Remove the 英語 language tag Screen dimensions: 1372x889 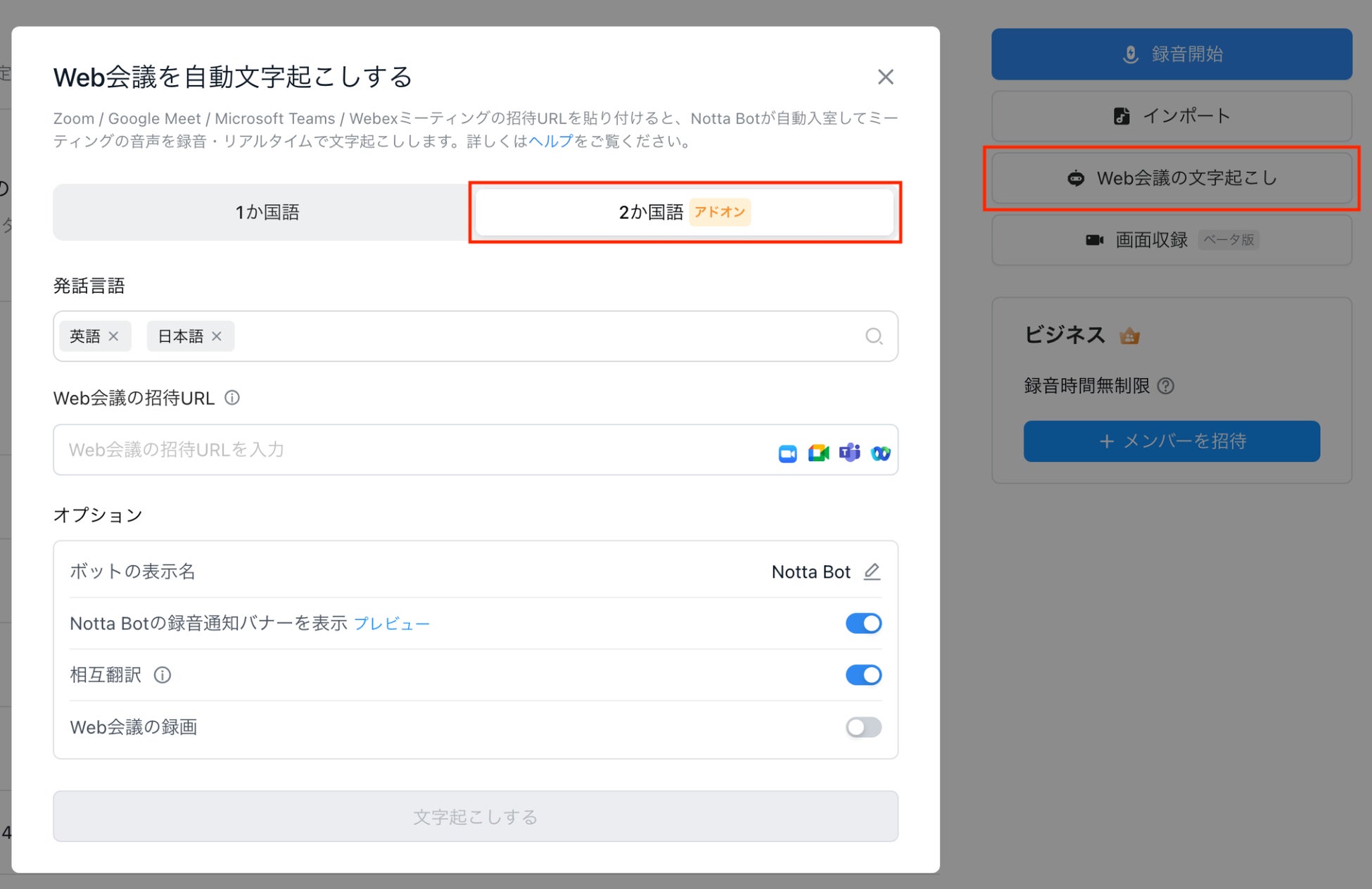point(114,336)
